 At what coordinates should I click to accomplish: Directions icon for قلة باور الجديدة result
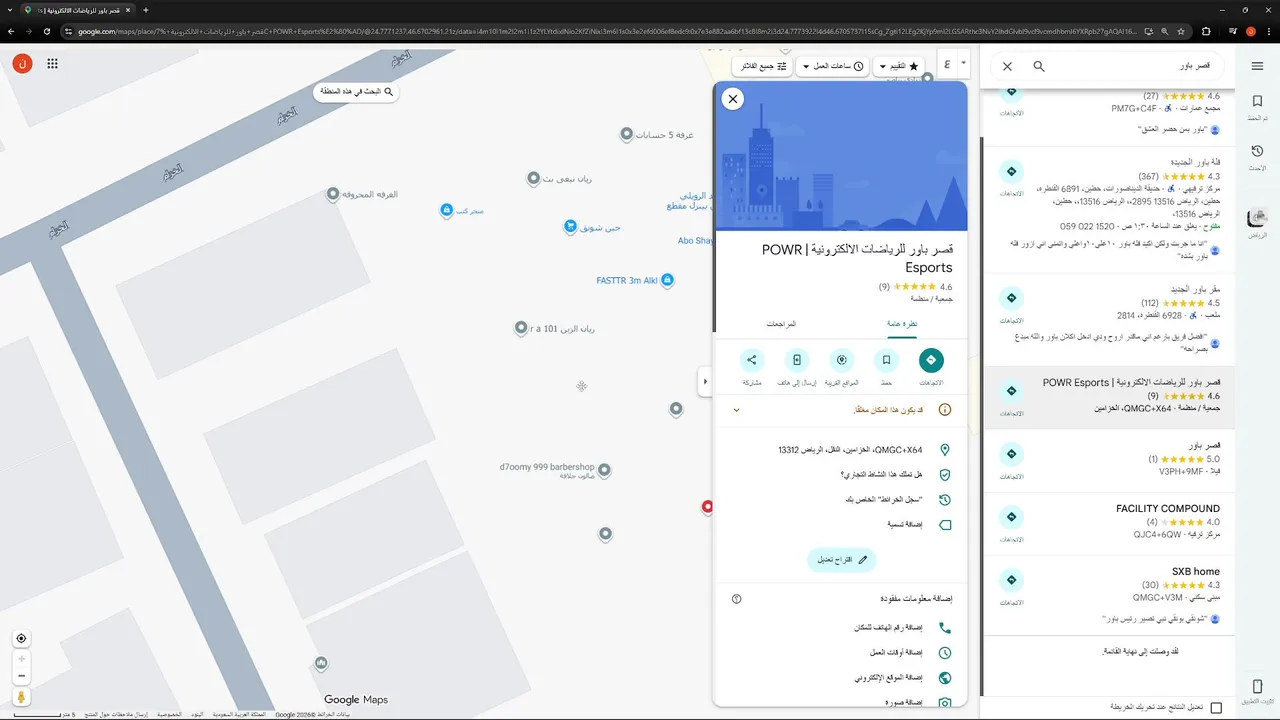(1012, 171)
